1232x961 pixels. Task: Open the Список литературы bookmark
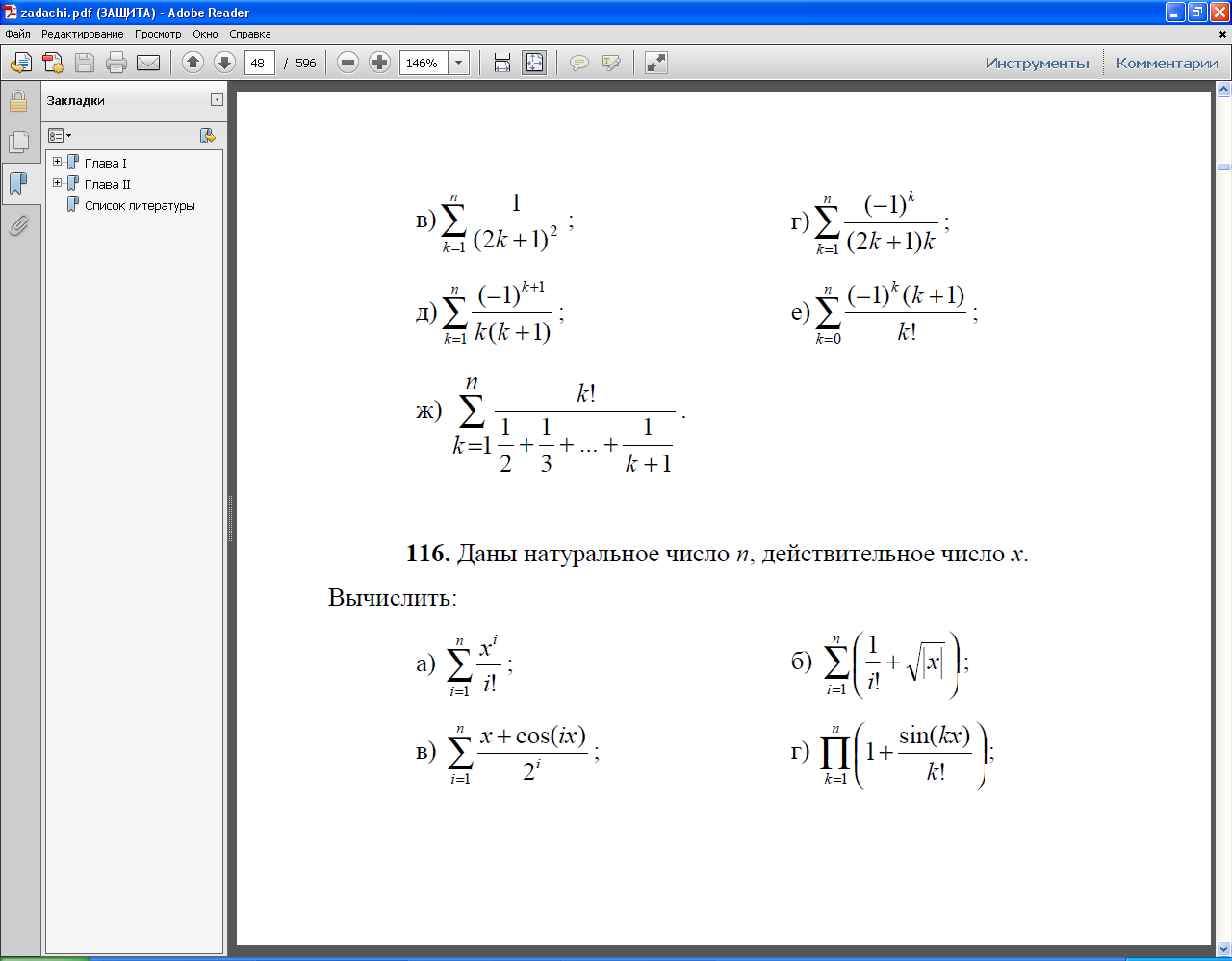[140, 205]
